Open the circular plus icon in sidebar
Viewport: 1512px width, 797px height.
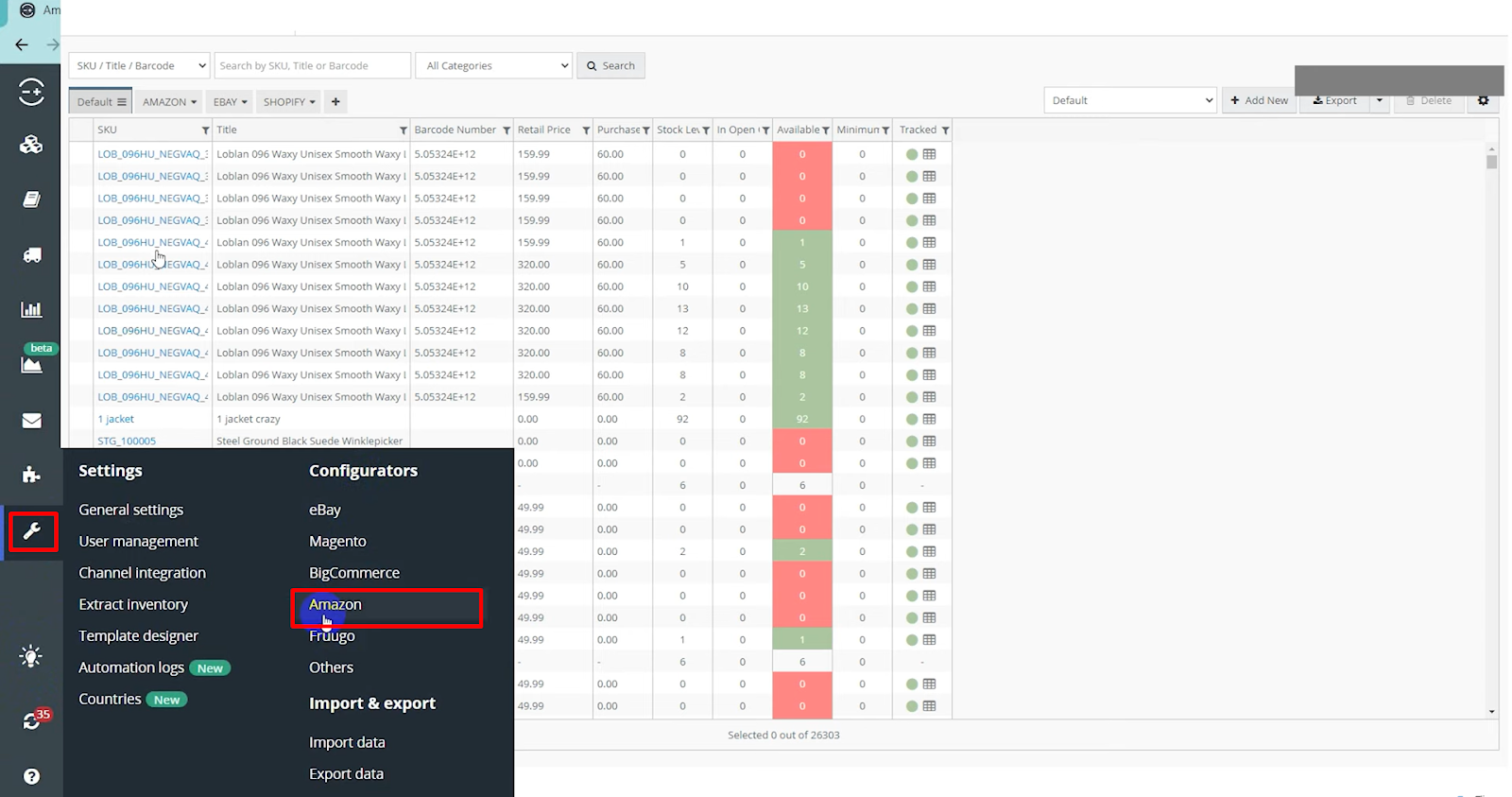[31, 92]
